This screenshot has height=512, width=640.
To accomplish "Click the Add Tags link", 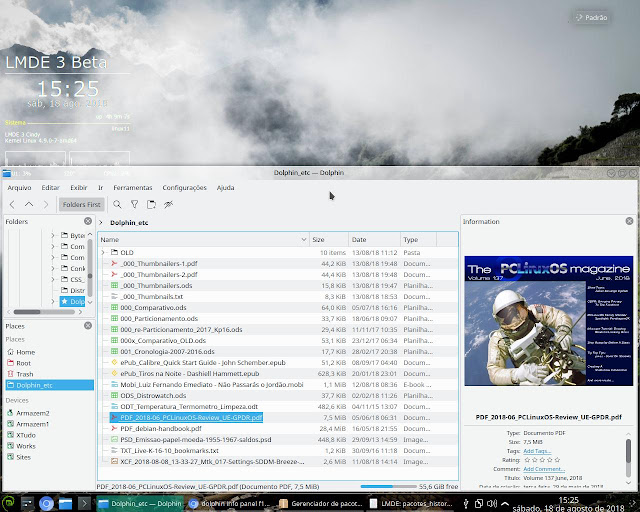I will [x=537, y=451].
